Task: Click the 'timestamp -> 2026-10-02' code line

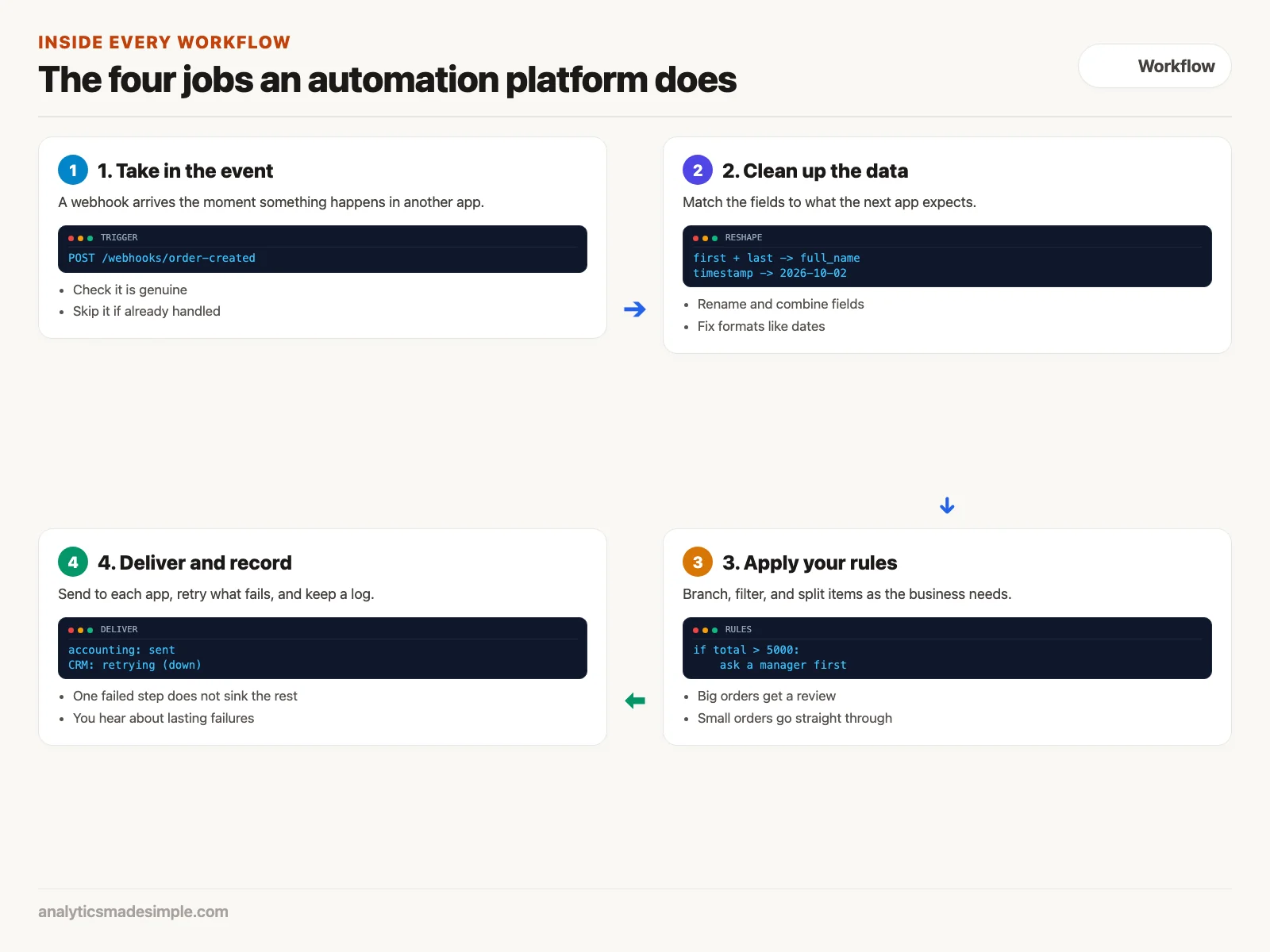Action: [770, 273]
